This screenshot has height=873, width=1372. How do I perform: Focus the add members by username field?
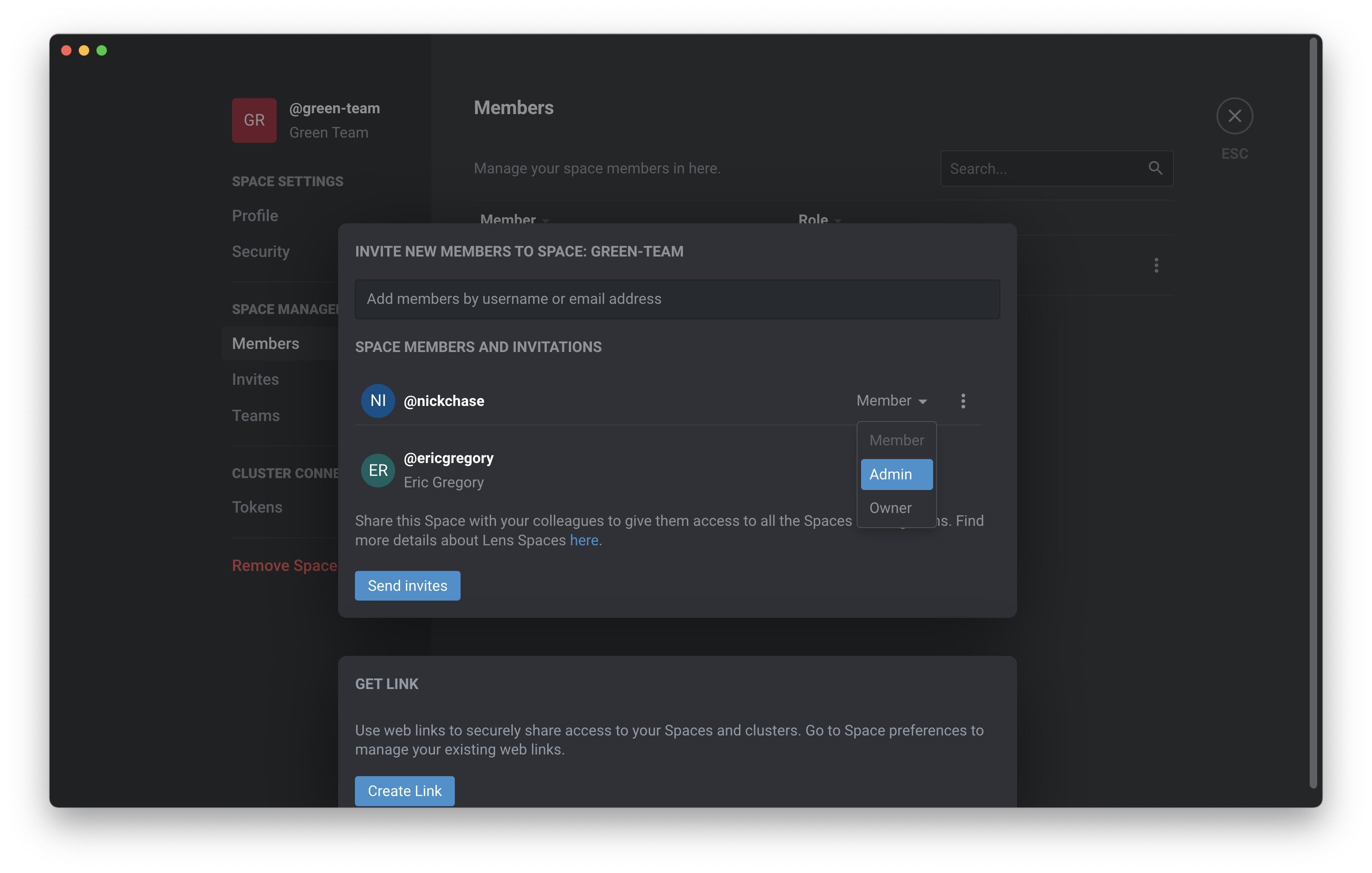[677, 299]
